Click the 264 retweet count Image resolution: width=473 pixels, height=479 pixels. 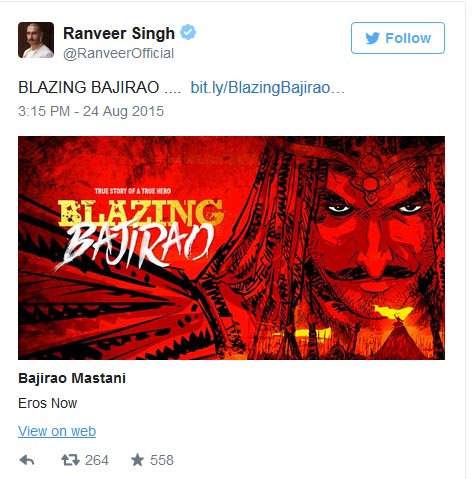pyautogui.click(x=97, y=460)
